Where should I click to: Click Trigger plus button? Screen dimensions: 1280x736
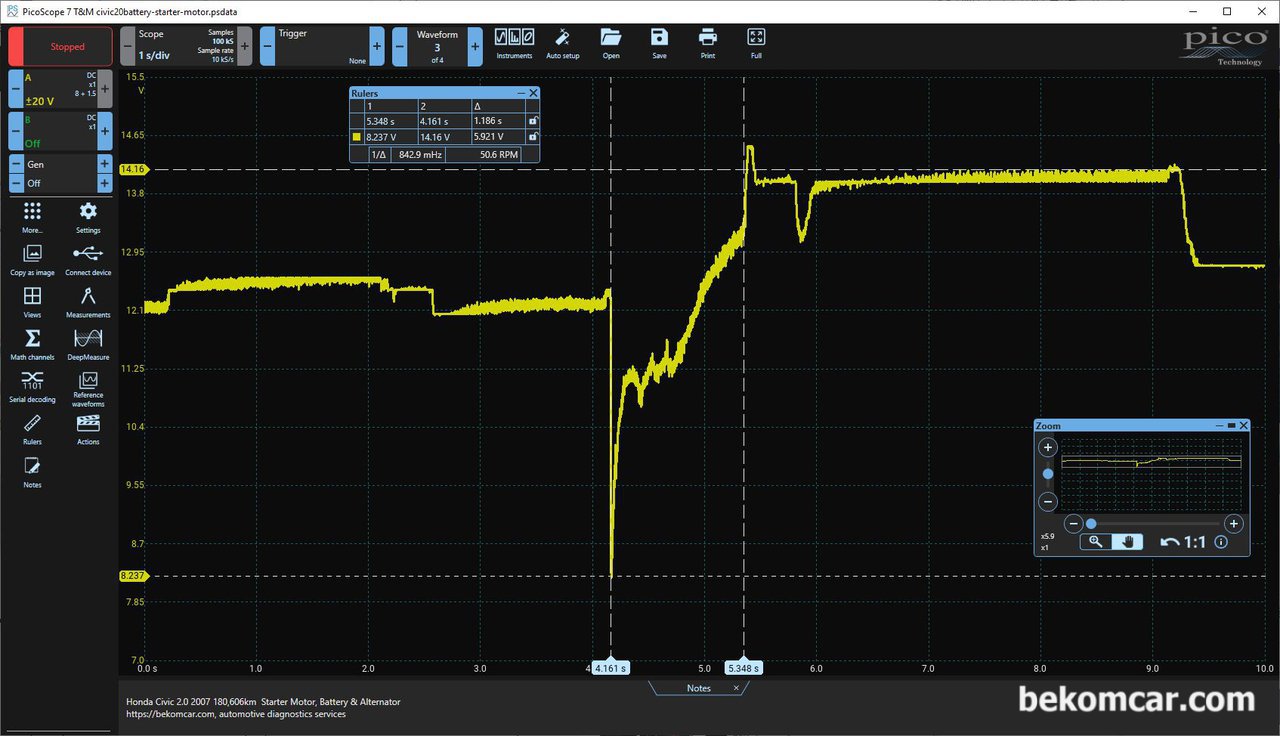(x=377, y=46)
